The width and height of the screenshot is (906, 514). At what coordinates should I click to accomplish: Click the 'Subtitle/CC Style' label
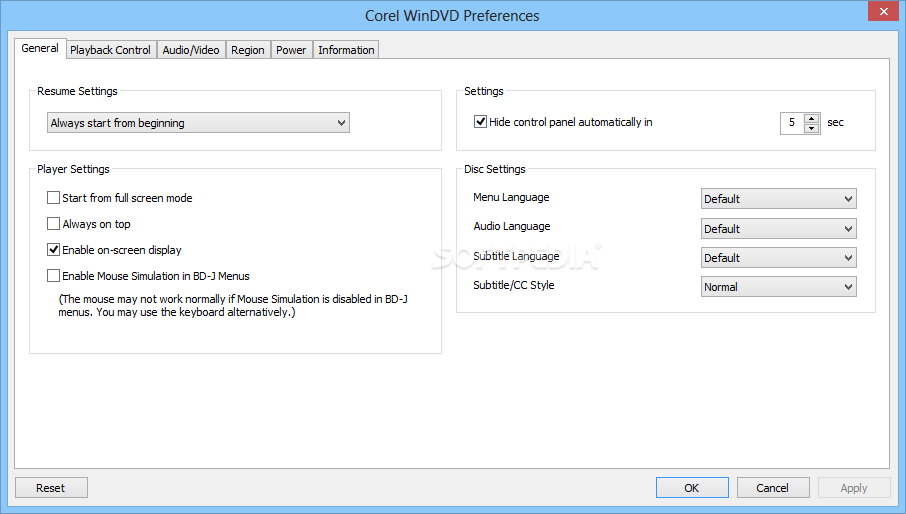pyautogui.click(x=513, y=285)
